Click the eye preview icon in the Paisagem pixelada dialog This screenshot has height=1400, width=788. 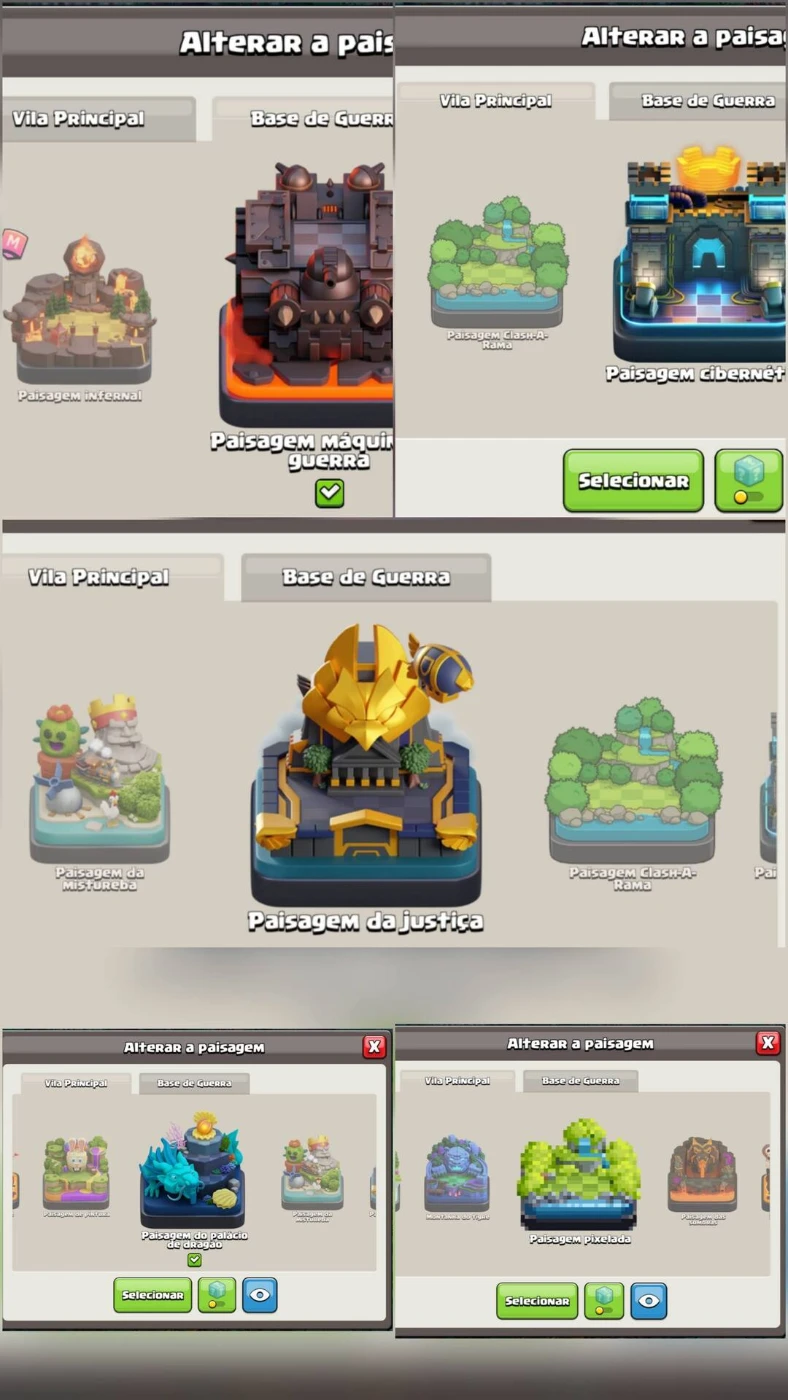(x=649, y=1301)
